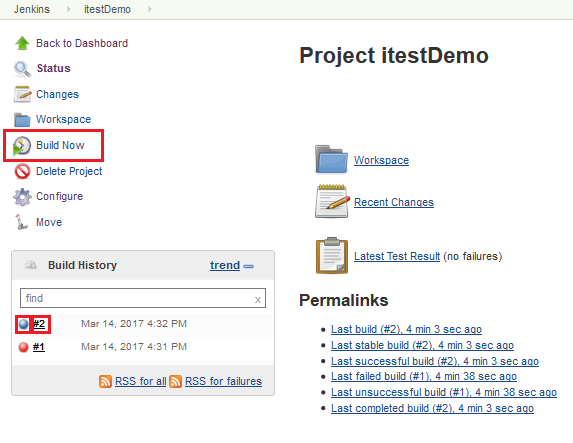
Task: Click the green Back to Dashboard arrow icon
Action: tap(22, 43)
